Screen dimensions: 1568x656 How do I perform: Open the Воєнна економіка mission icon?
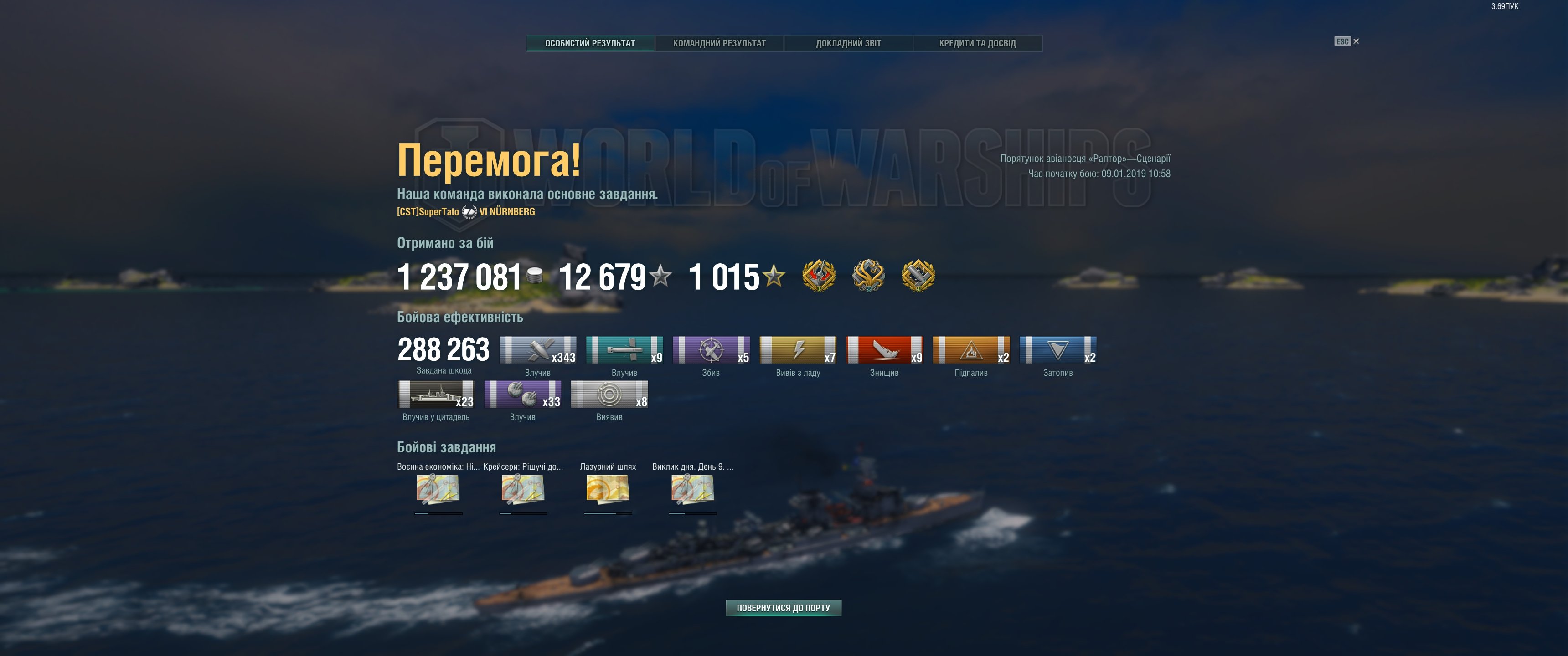438,489
